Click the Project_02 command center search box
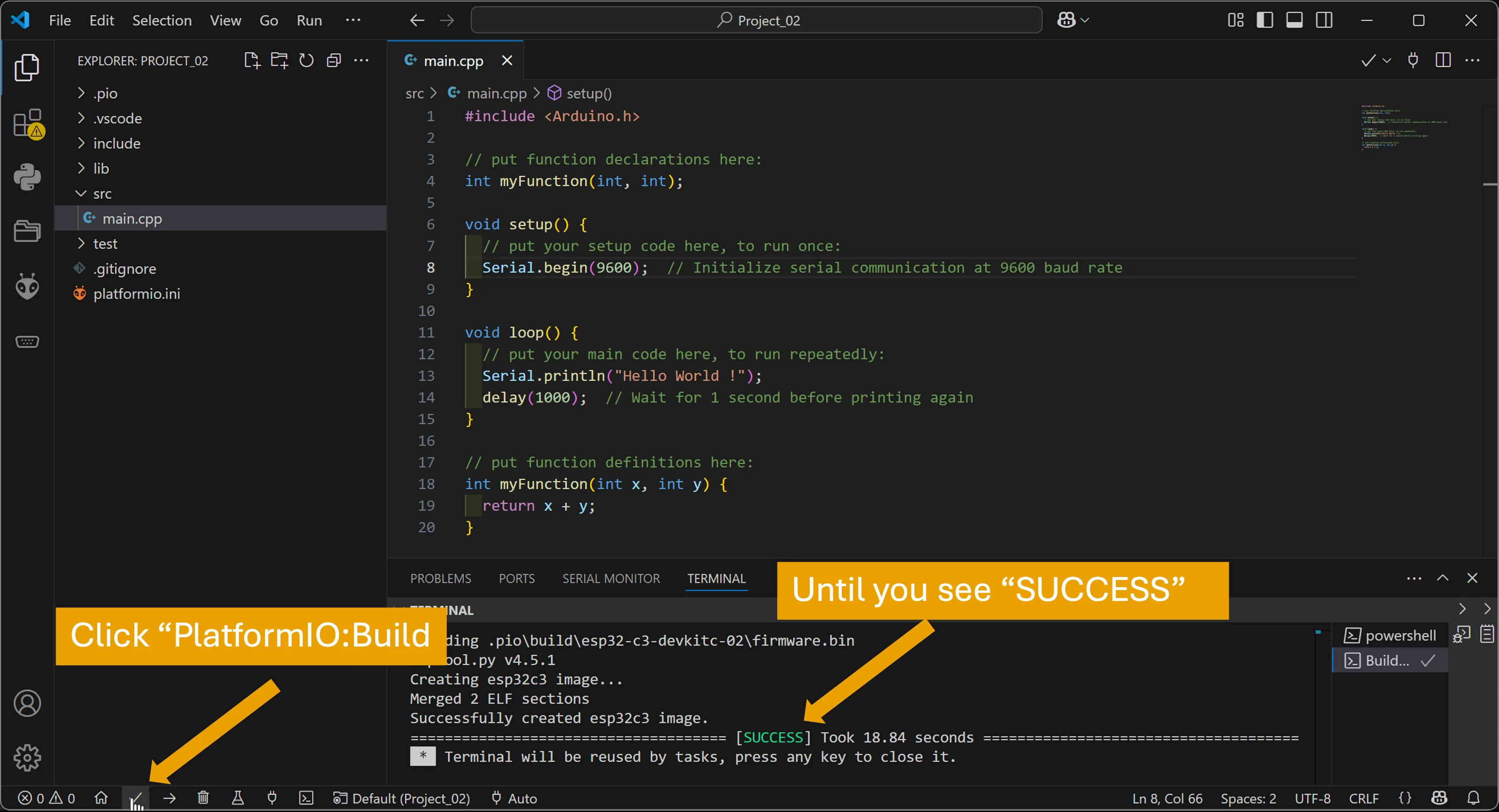 pos(756,20)
